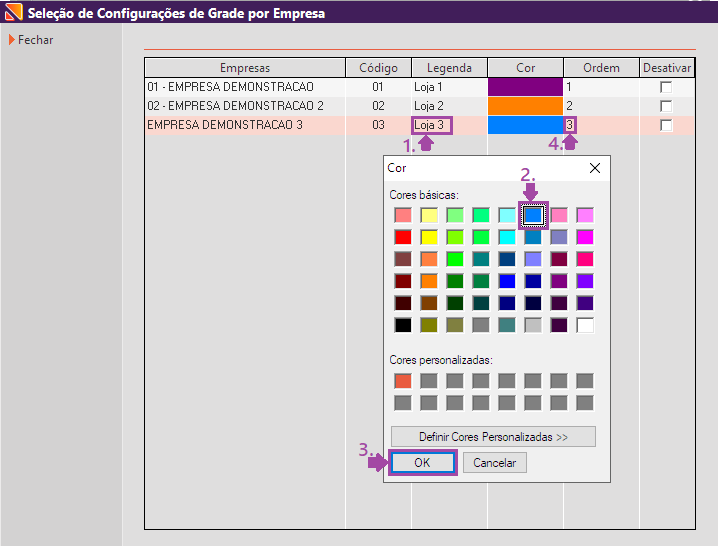This screenshot has height=546, width=718.
Task: Click Fechar to close the screen
Action: [31, 40]
